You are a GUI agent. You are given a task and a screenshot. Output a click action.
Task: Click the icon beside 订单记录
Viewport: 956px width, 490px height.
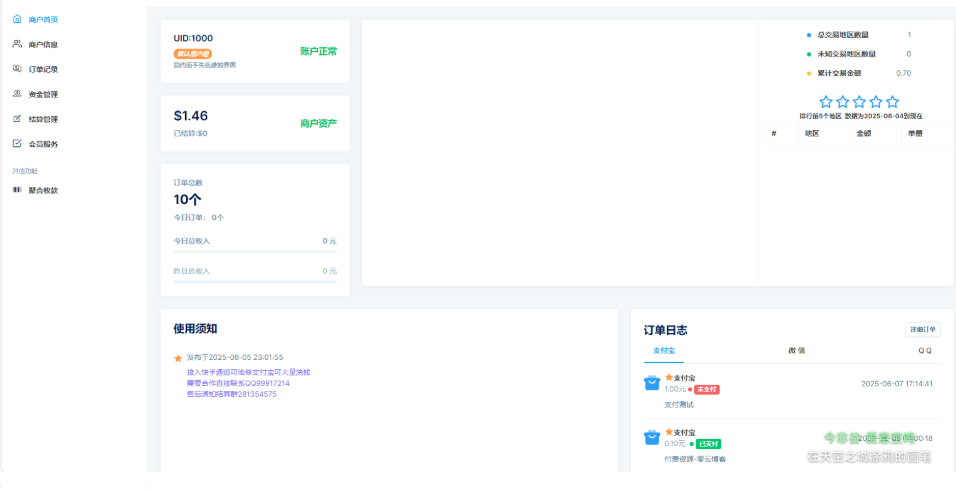point(17,69)
